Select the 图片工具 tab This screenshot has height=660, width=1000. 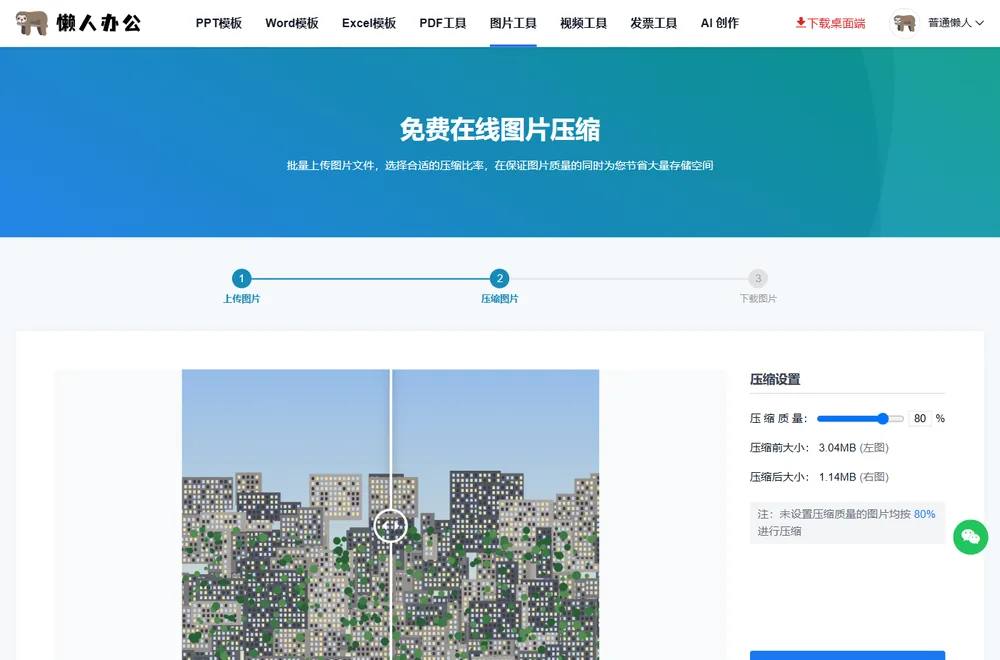[513, 23]
